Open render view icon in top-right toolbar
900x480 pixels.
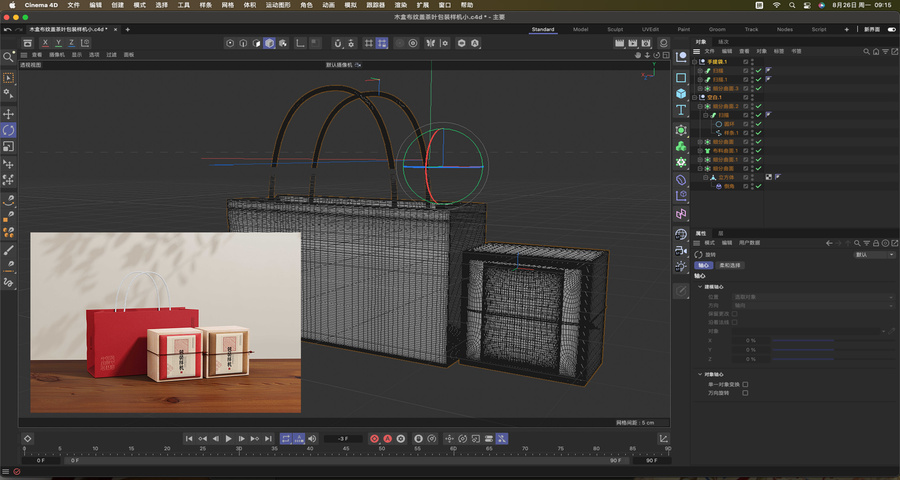pyautogui.click(x=619, y=43)
